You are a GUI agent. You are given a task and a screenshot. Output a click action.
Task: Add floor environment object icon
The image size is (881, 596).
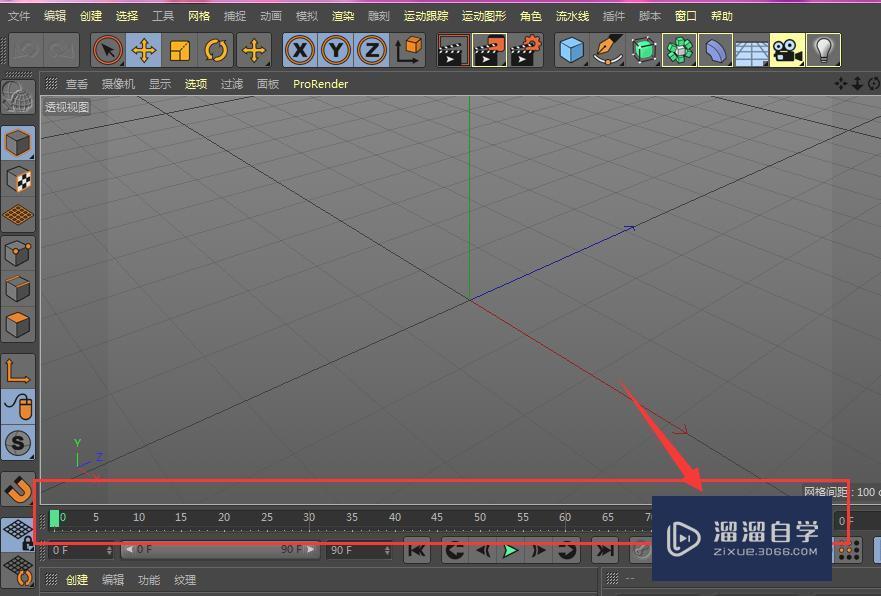751,51
